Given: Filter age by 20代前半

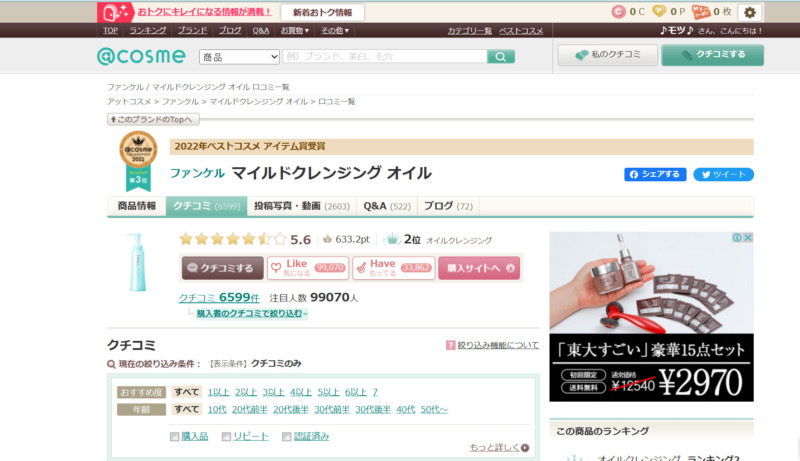Looking at the screenshot, I should pyautogui.click(x=249, y=409).
